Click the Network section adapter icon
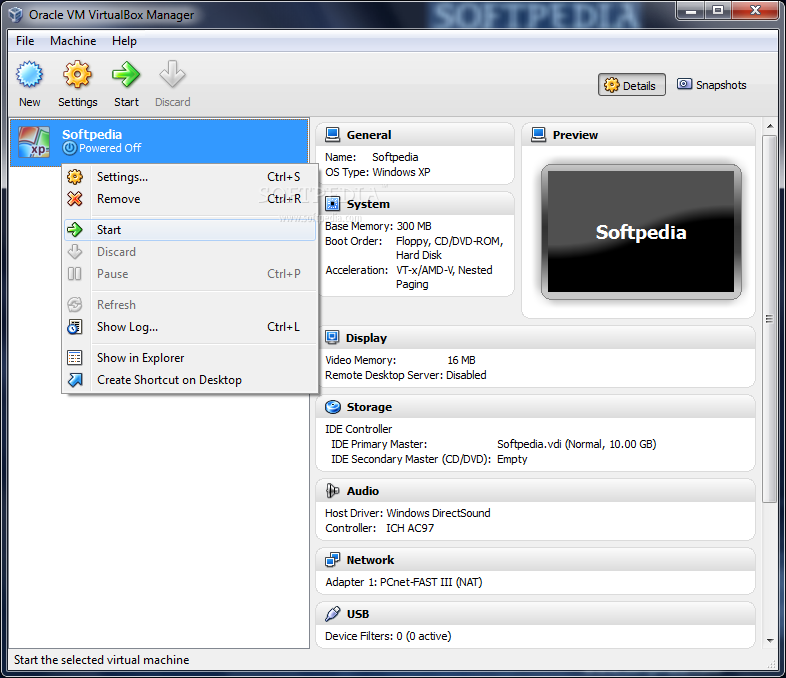Viewport: 786px width, 678px height. pos(332,560)
